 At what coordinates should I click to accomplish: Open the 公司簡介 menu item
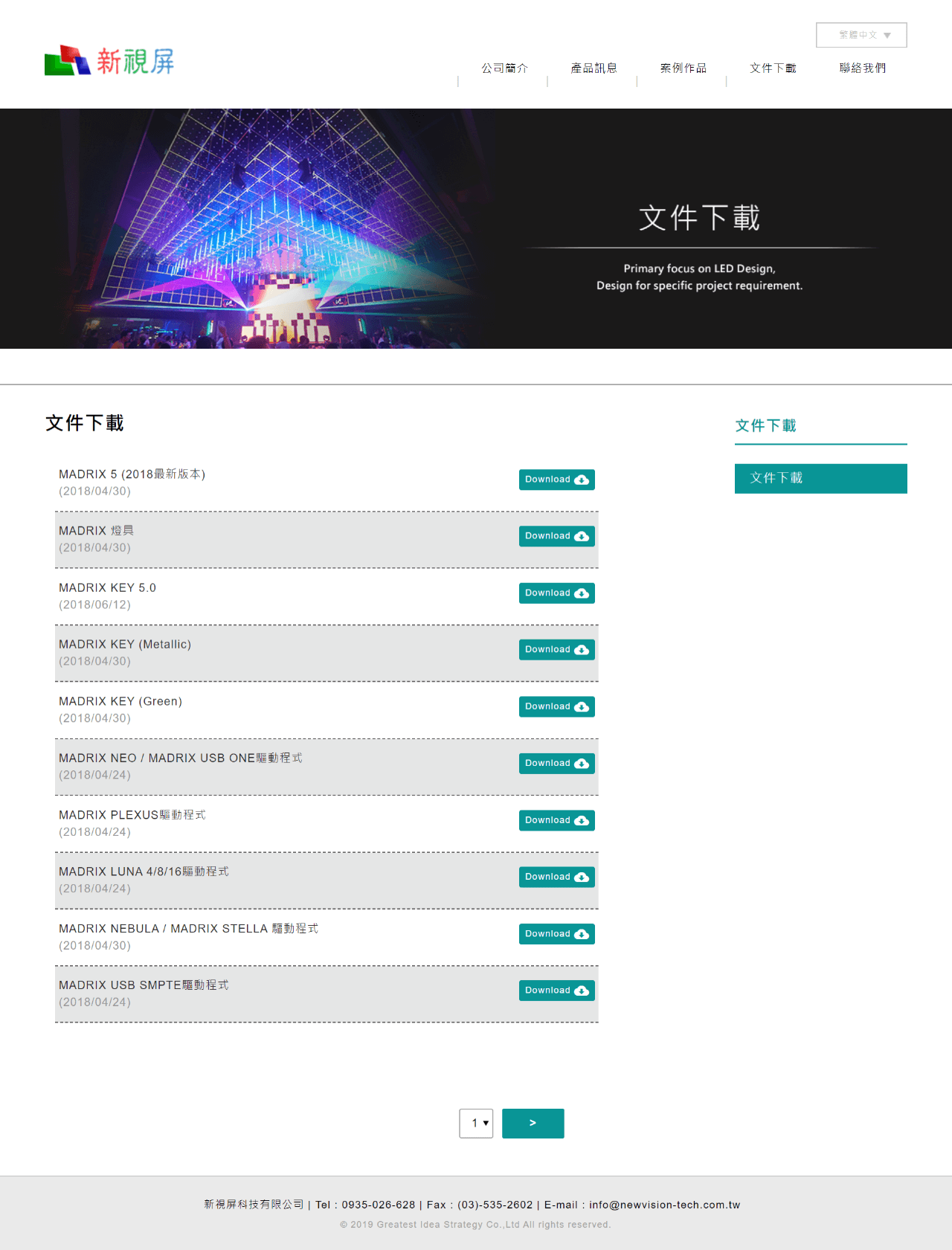504,68
